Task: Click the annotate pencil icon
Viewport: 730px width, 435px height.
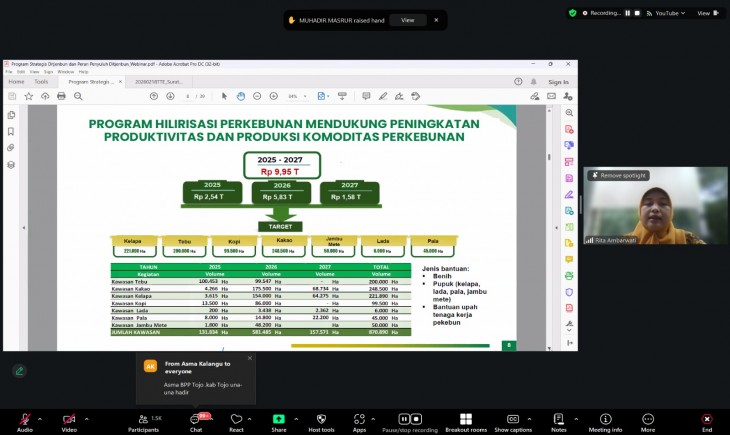Action: (20, 371)
